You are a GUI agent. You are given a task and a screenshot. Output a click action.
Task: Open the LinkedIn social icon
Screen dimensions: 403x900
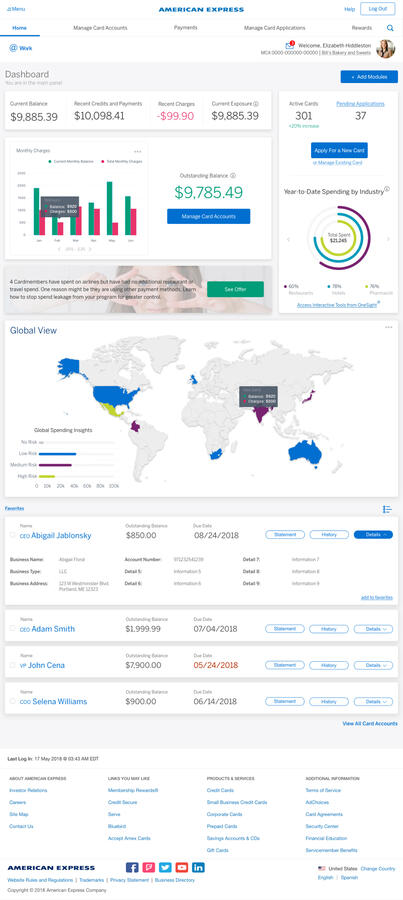pyautogui.click(x=198, y=867)
